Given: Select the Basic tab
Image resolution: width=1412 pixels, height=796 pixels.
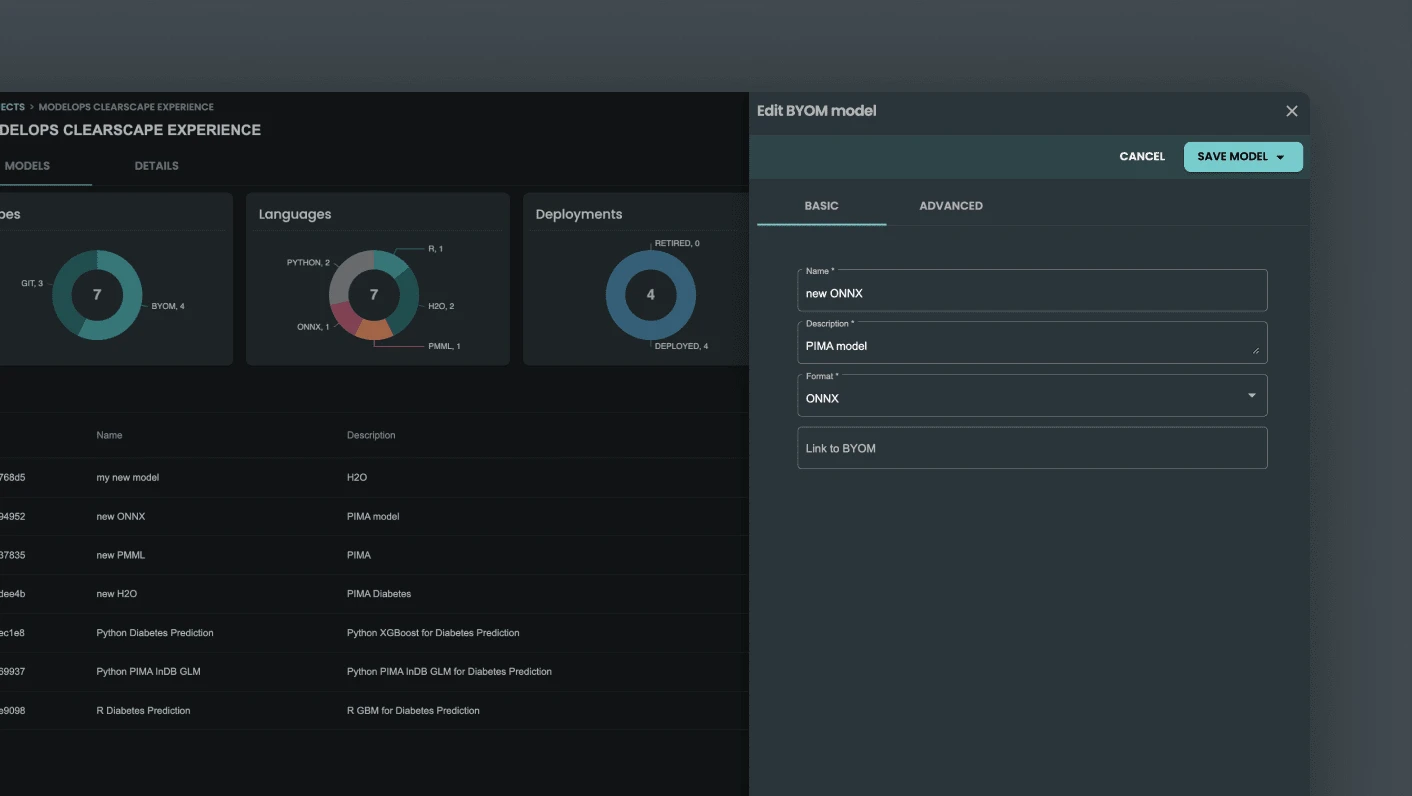Looking at the screenshot, I should (822, 206).
